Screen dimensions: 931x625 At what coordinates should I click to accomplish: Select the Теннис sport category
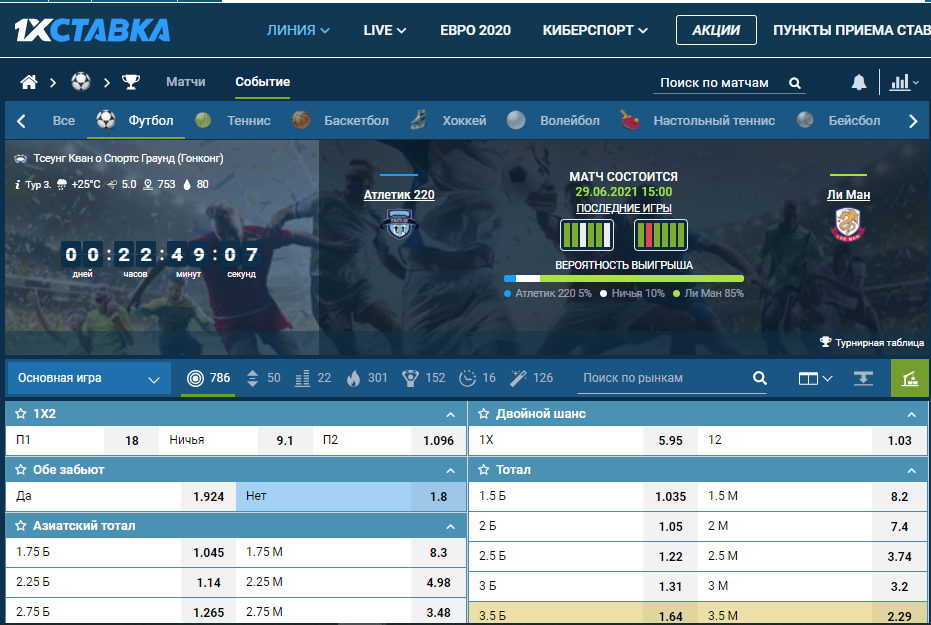(233, 120)
